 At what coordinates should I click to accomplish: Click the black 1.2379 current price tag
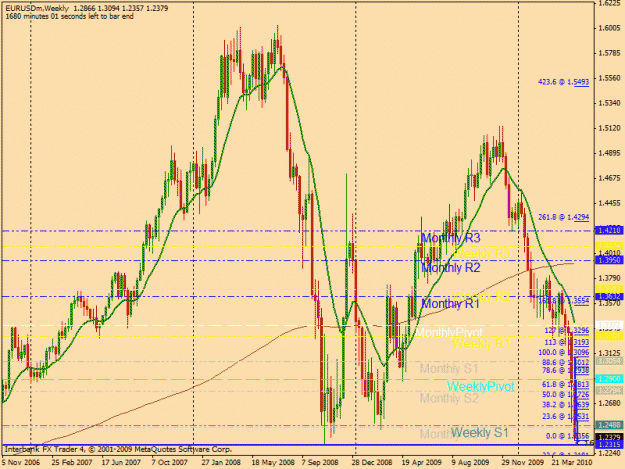click(609, 438)
